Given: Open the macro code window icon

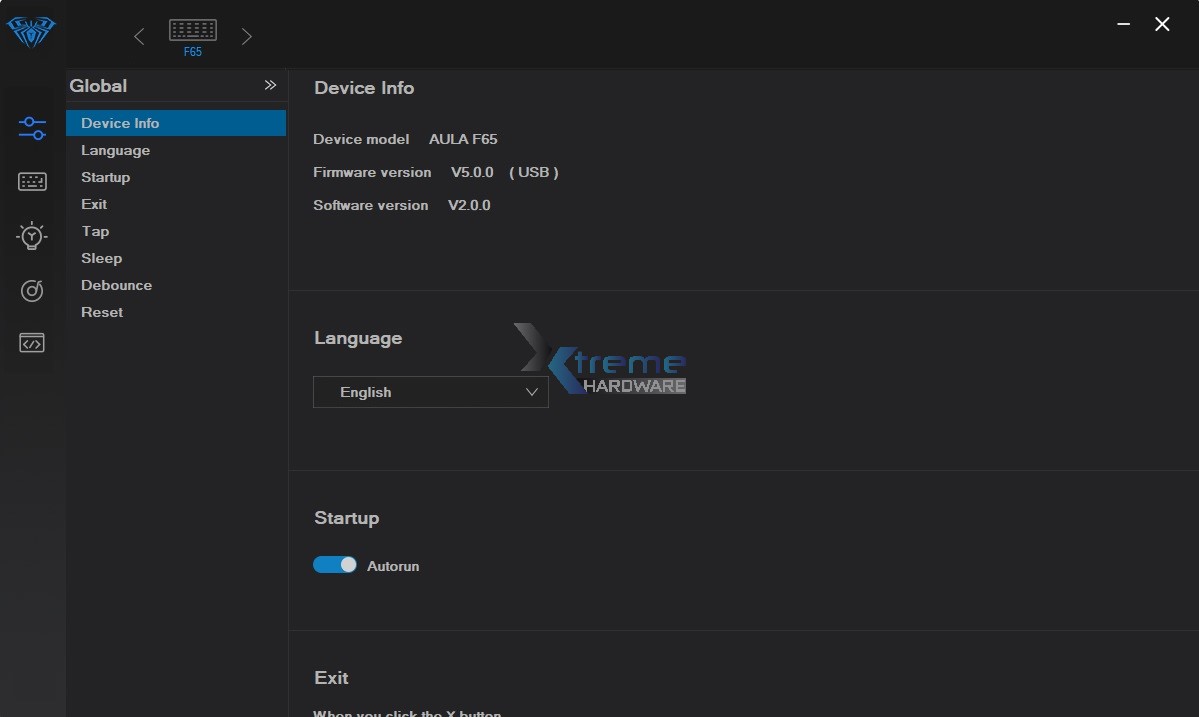Looking at the screenshot, I should (x=32, y=343).
